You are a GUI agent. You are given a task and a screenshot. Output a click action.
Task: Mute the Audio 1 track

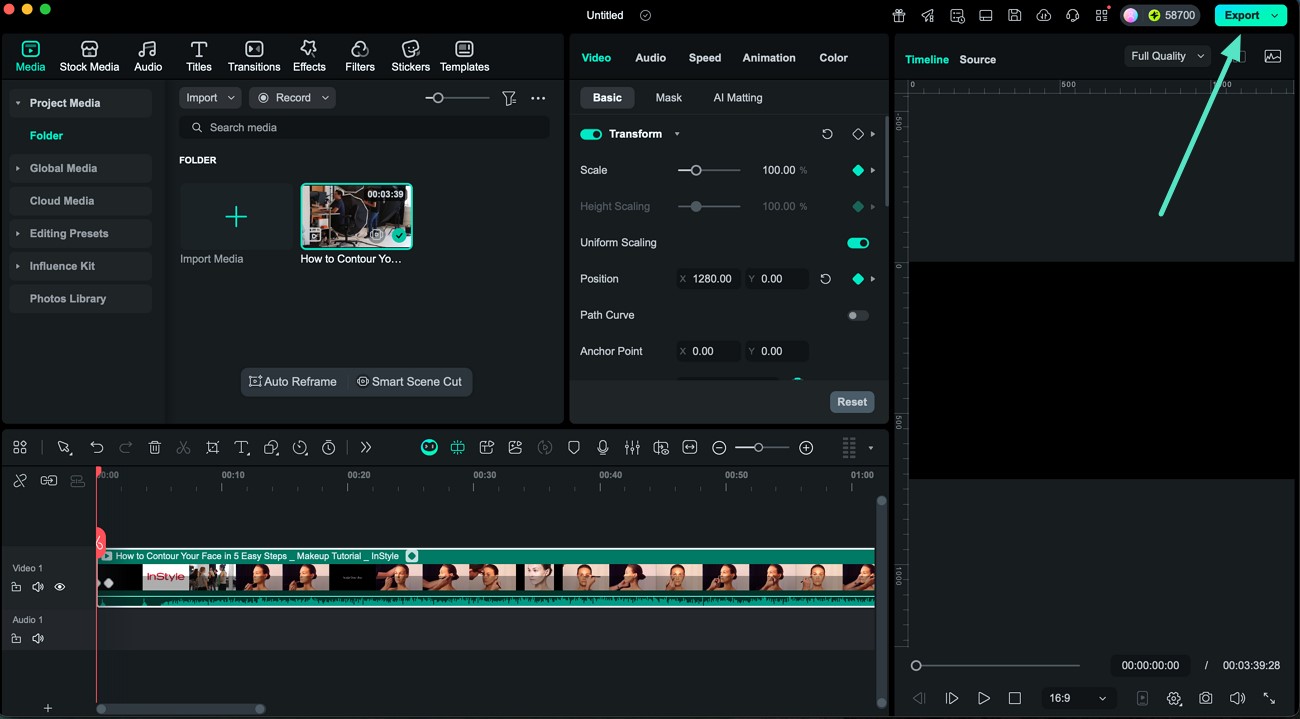click(37, 638)
